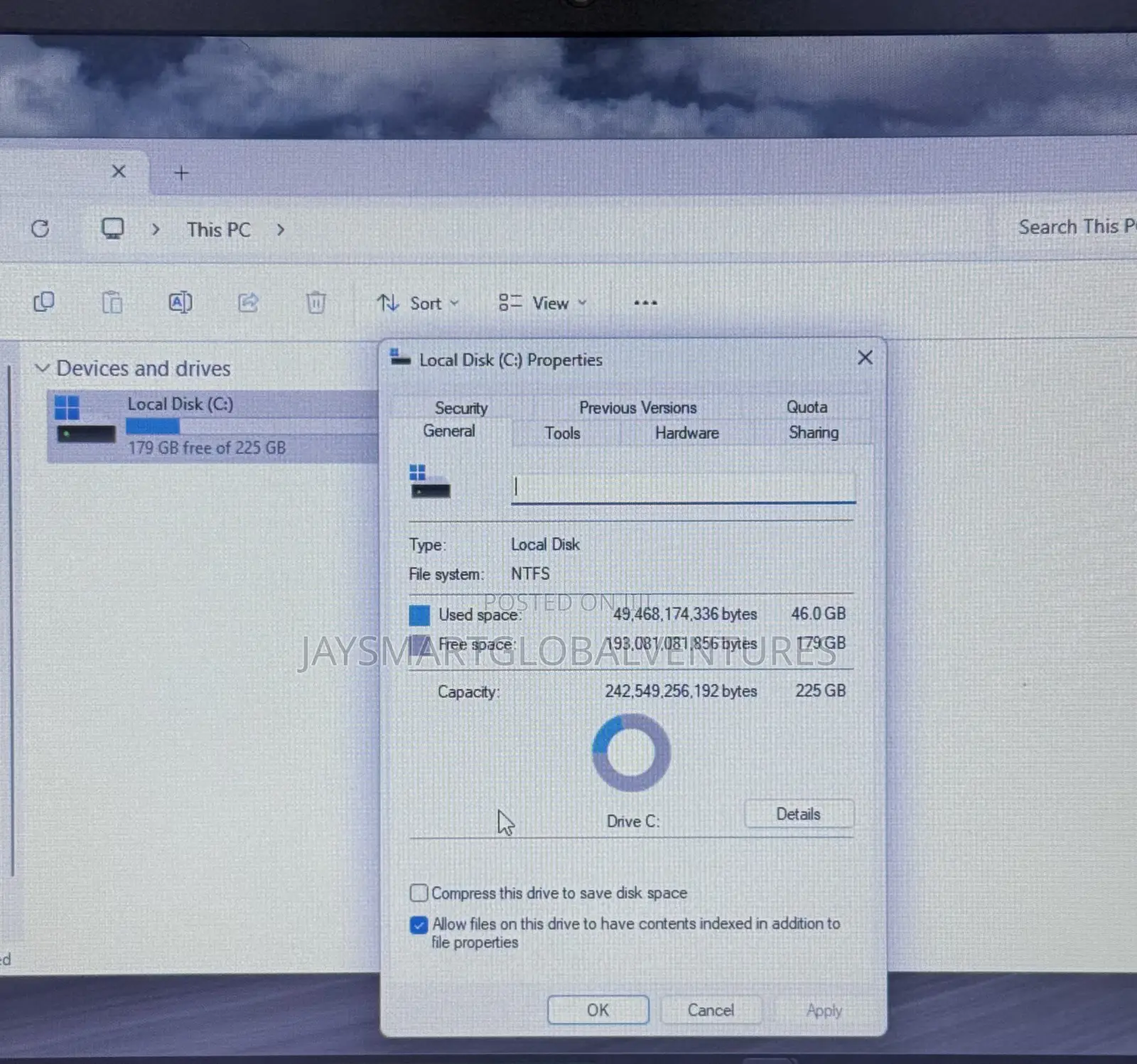This screenshot has width=1137, height=1064.
Task: Select the Local Disk (C:) drive icon
Action: coord(85,419)
